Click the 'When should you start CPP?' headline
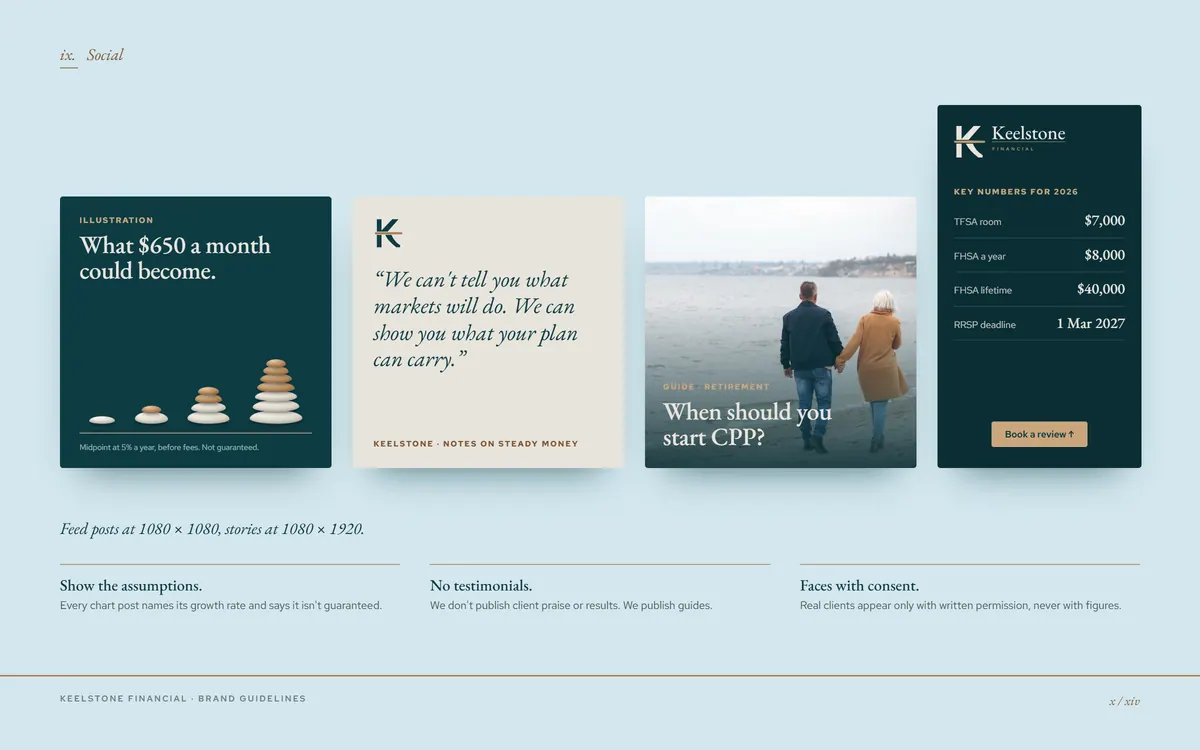 tap(747, 425)
